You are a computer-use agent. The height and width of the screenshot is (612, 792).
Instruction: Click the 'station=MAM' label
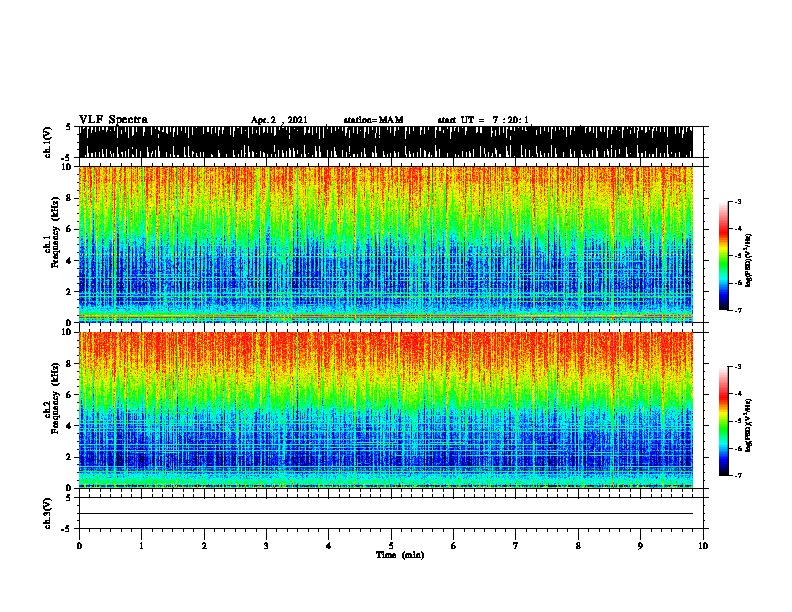(373, 120)
